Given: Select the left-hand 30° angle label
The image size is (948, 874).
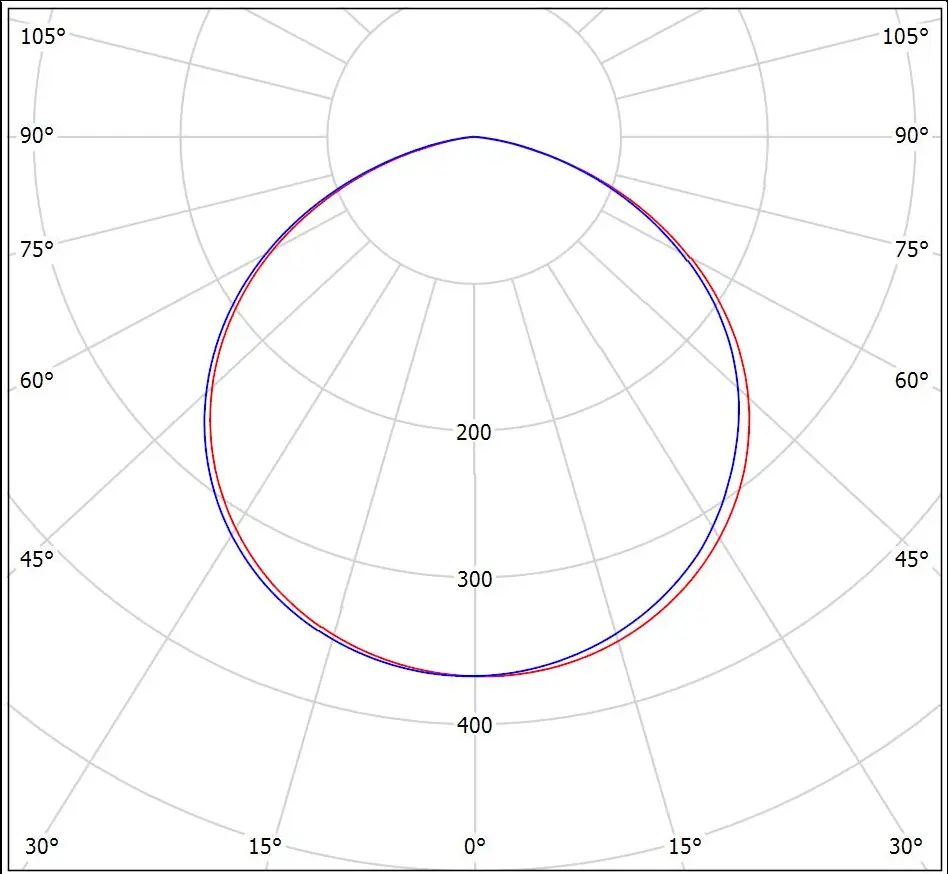Looking at the screenshot, I should click(42, 846).
